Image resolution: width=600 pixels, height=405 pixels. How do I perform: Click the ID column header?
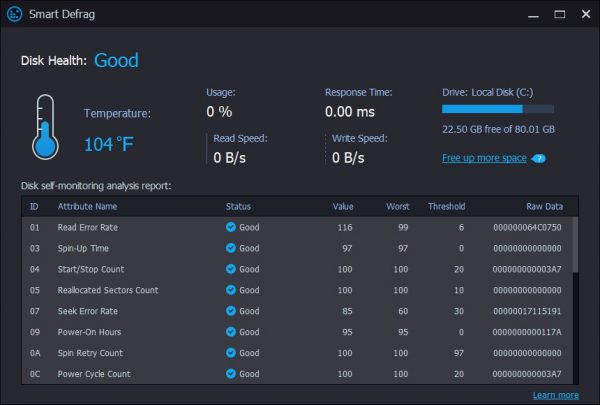[34, 207]
